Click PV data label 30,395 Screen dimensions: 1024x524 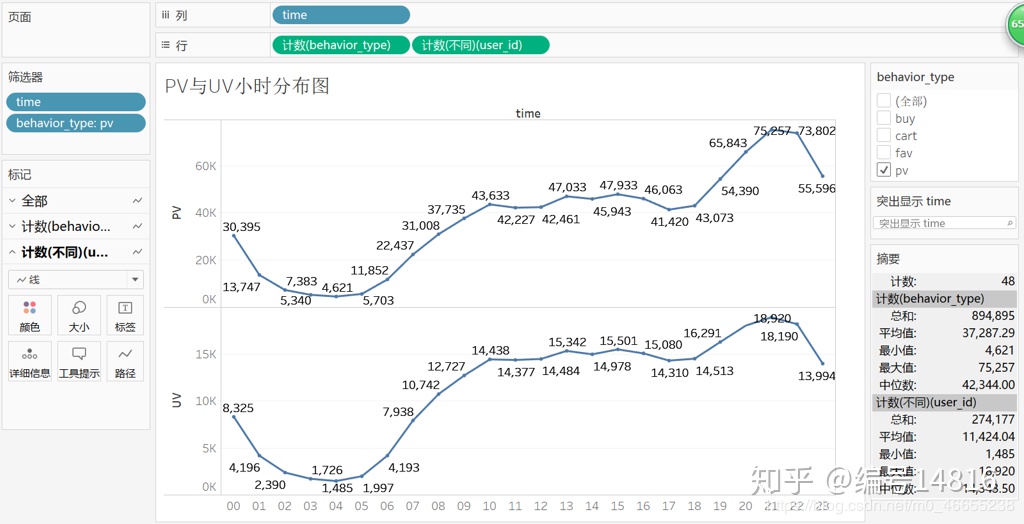[x=244, y=227]
